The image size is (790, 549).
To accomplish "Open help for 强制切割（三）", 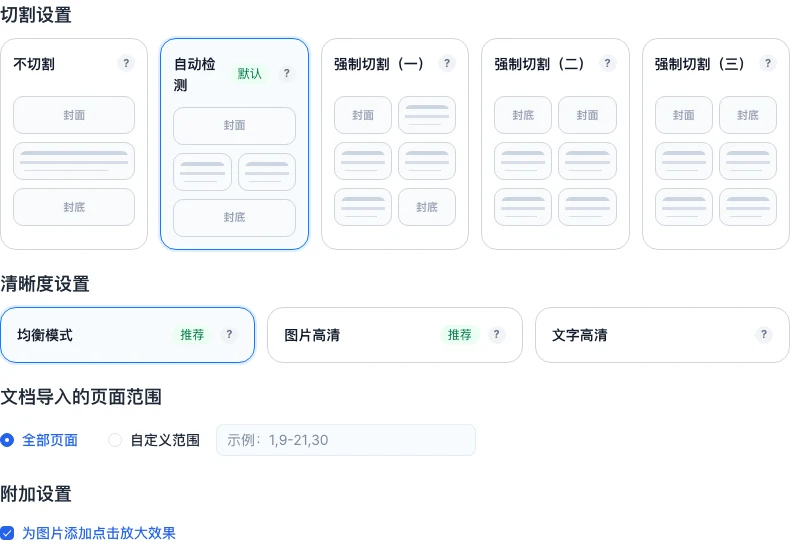I will (768, 63).
